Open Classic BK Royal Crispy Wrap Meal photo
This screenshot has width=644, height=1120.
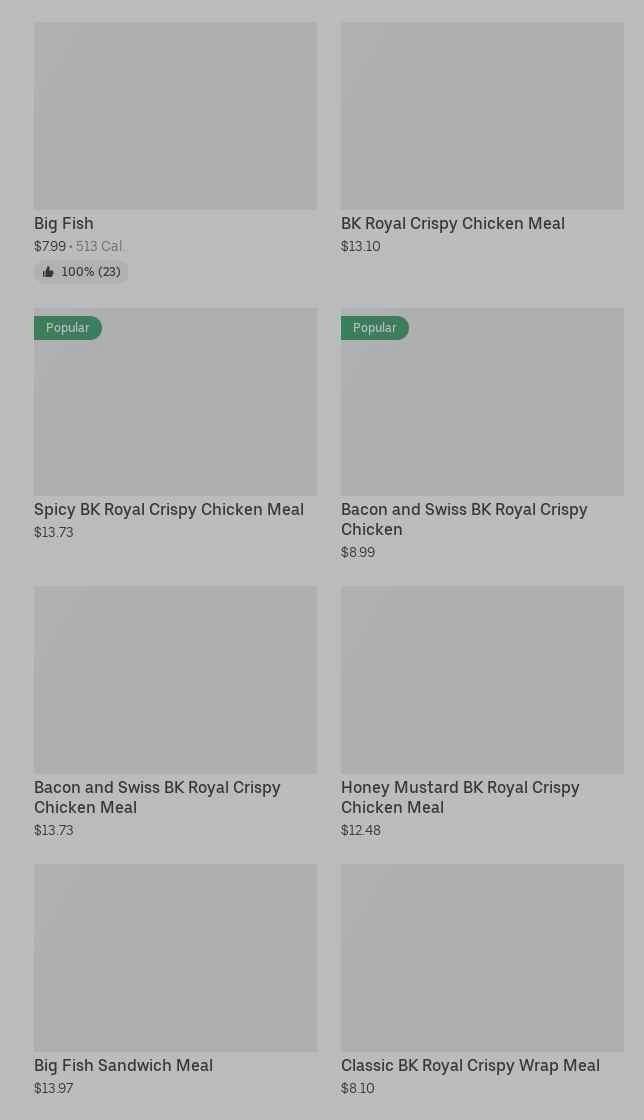[482, 958]
